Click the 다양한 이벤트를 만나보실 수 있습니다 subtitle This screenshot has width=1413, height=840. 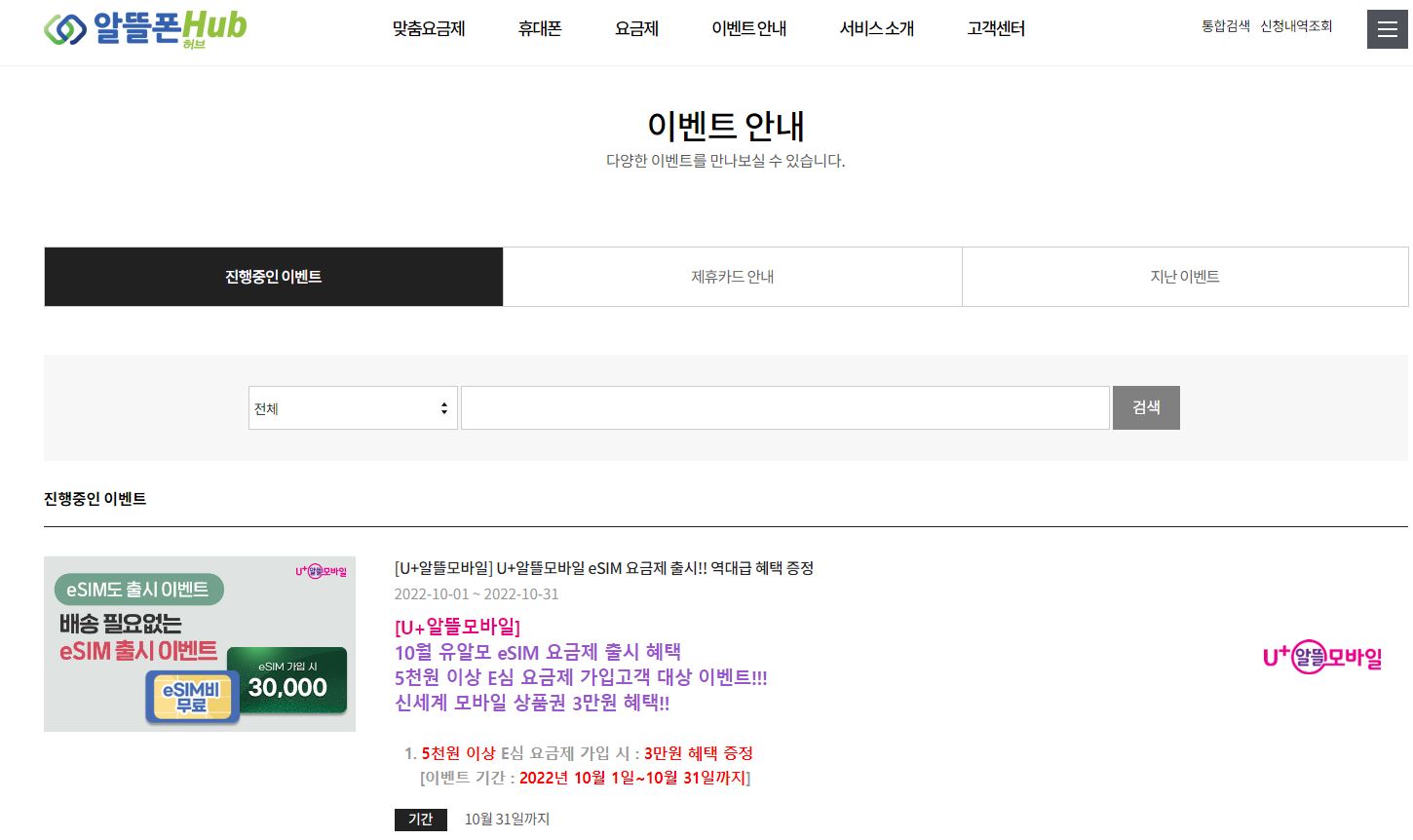[x=726, y=161]
